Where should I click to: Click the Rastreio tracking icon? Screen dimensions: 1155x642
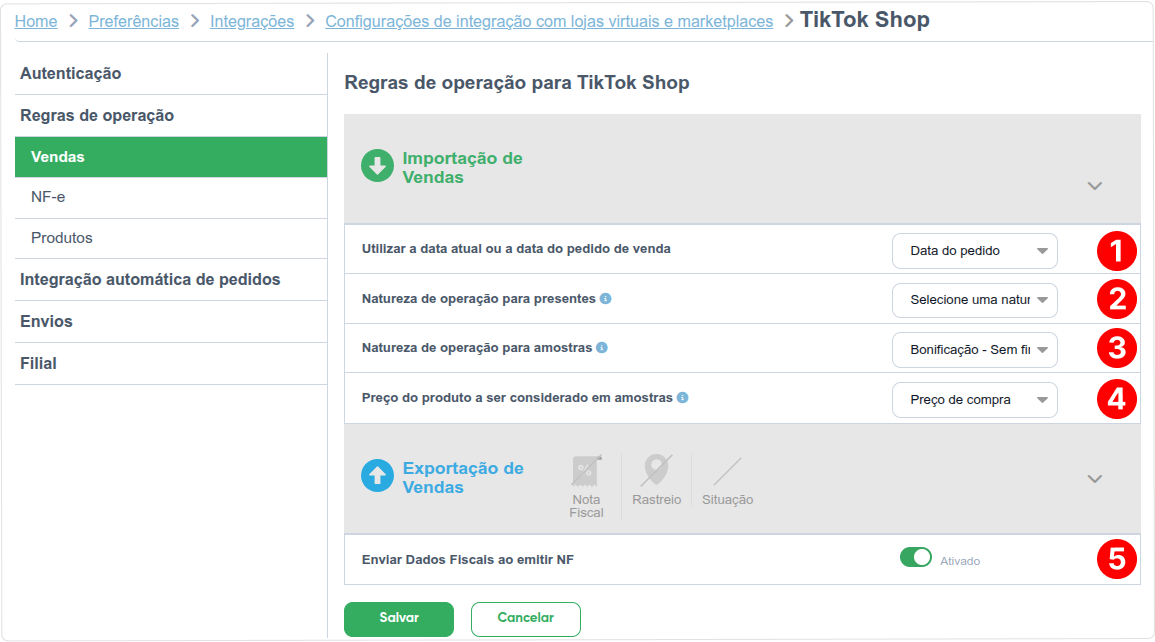tap(656, 470)
